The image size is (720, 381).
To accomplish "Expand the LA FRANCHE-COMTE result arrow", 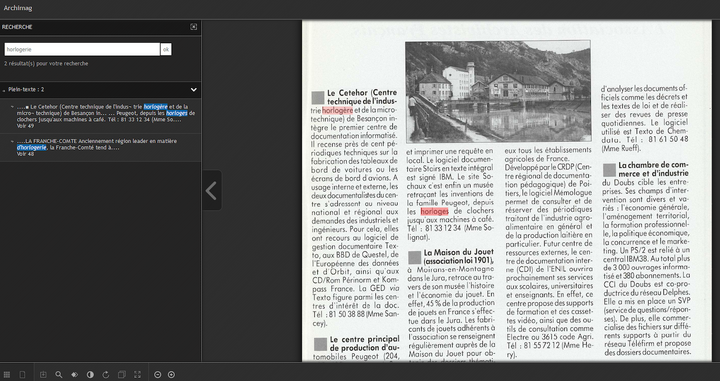I will pyautogui.click(x=12, y=141).
